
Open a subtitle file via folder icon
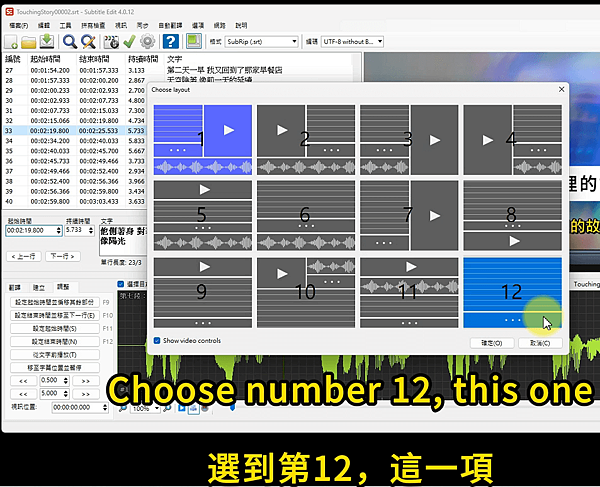(x=29, y=41)
